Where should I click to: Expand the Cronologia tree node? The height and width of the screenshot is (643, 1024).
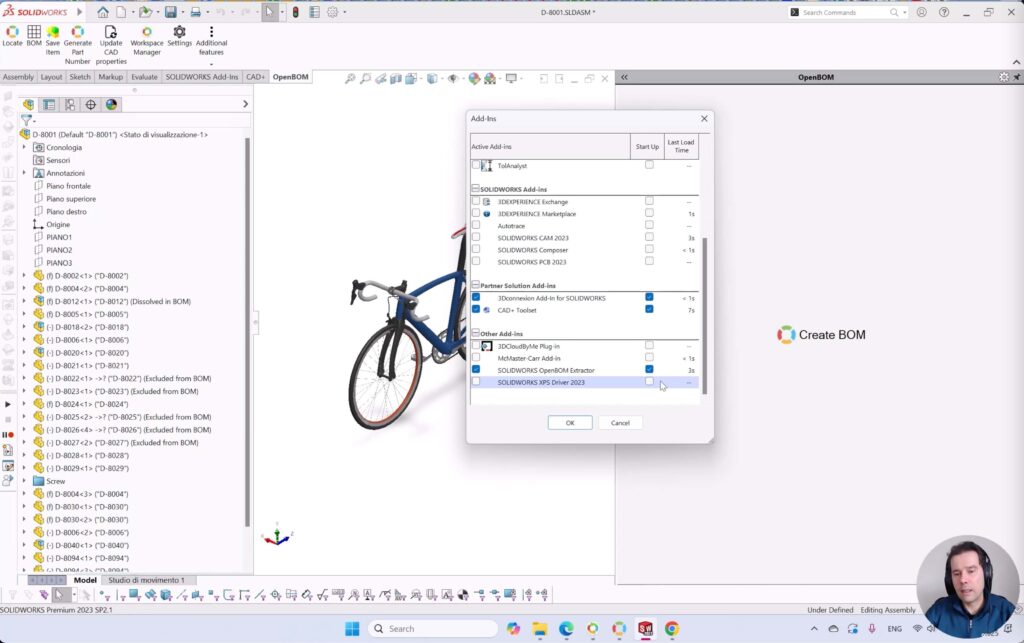[24, 148]
